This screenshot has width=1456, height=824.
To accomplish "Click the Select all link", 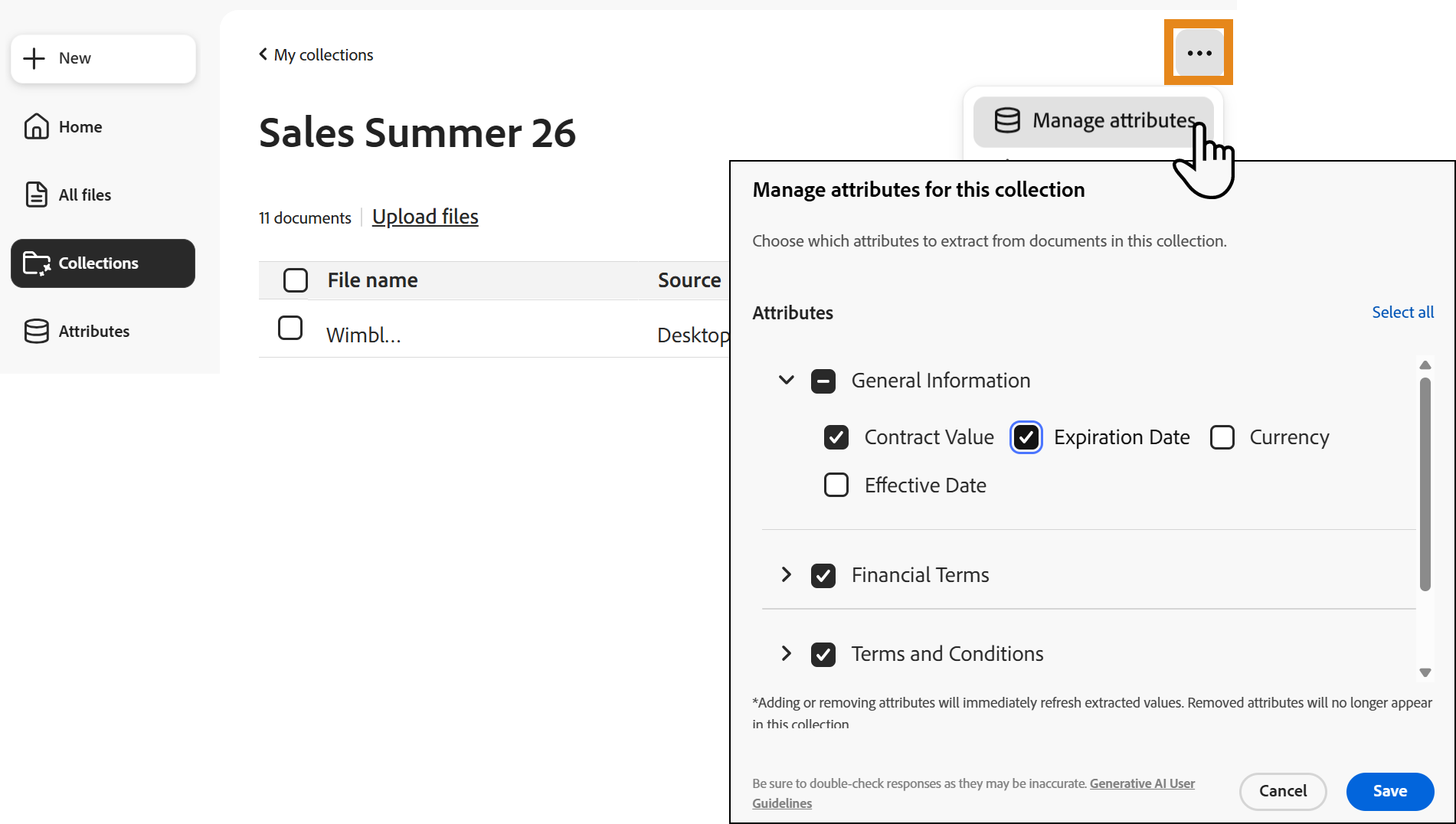I will pyautogui.click(x=1402, y=312).
